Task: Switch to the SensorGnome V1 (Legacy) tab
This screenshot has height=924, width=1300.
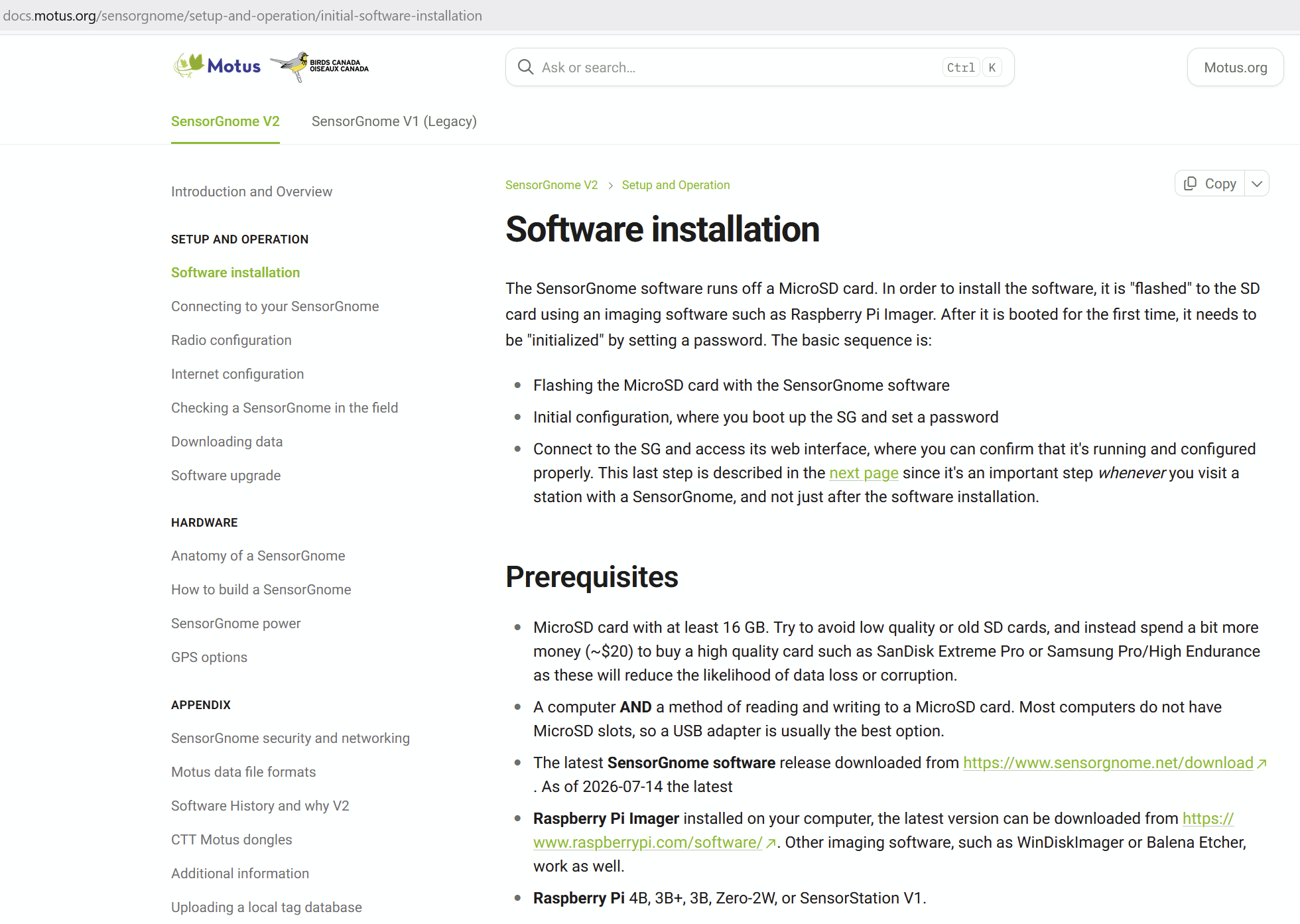Action: (394, 121)
